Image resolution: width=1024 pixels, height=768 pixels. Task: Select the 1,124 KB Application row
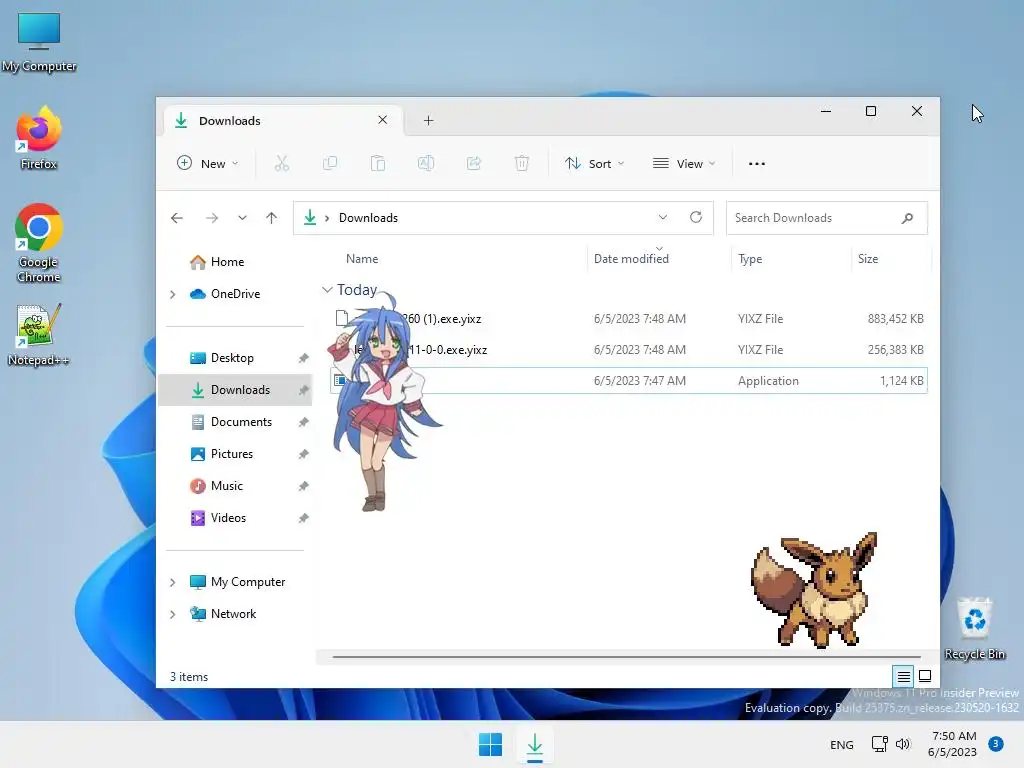point(629,381)
